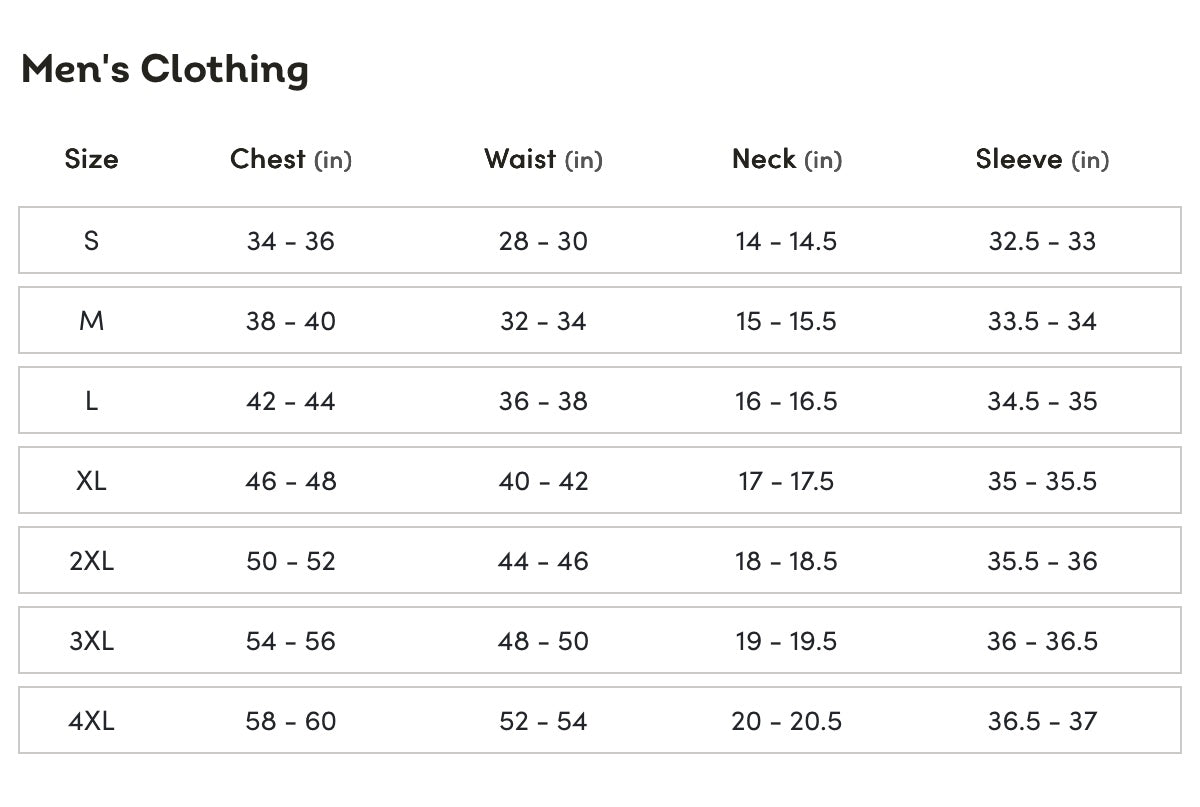Select the S size row label

tap(91, 241)
